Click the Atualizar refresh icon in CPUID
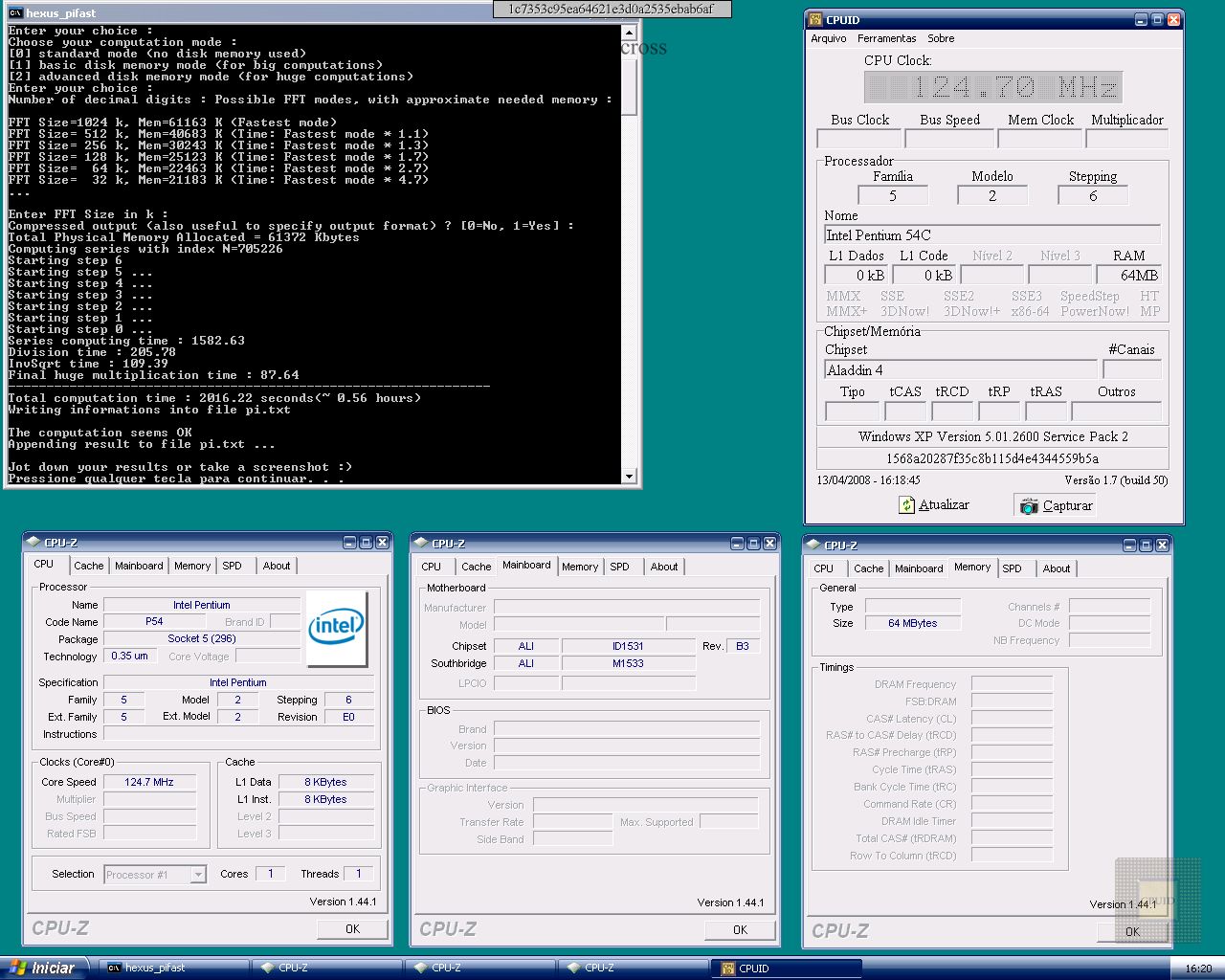1225x980 pixels. 907,504
